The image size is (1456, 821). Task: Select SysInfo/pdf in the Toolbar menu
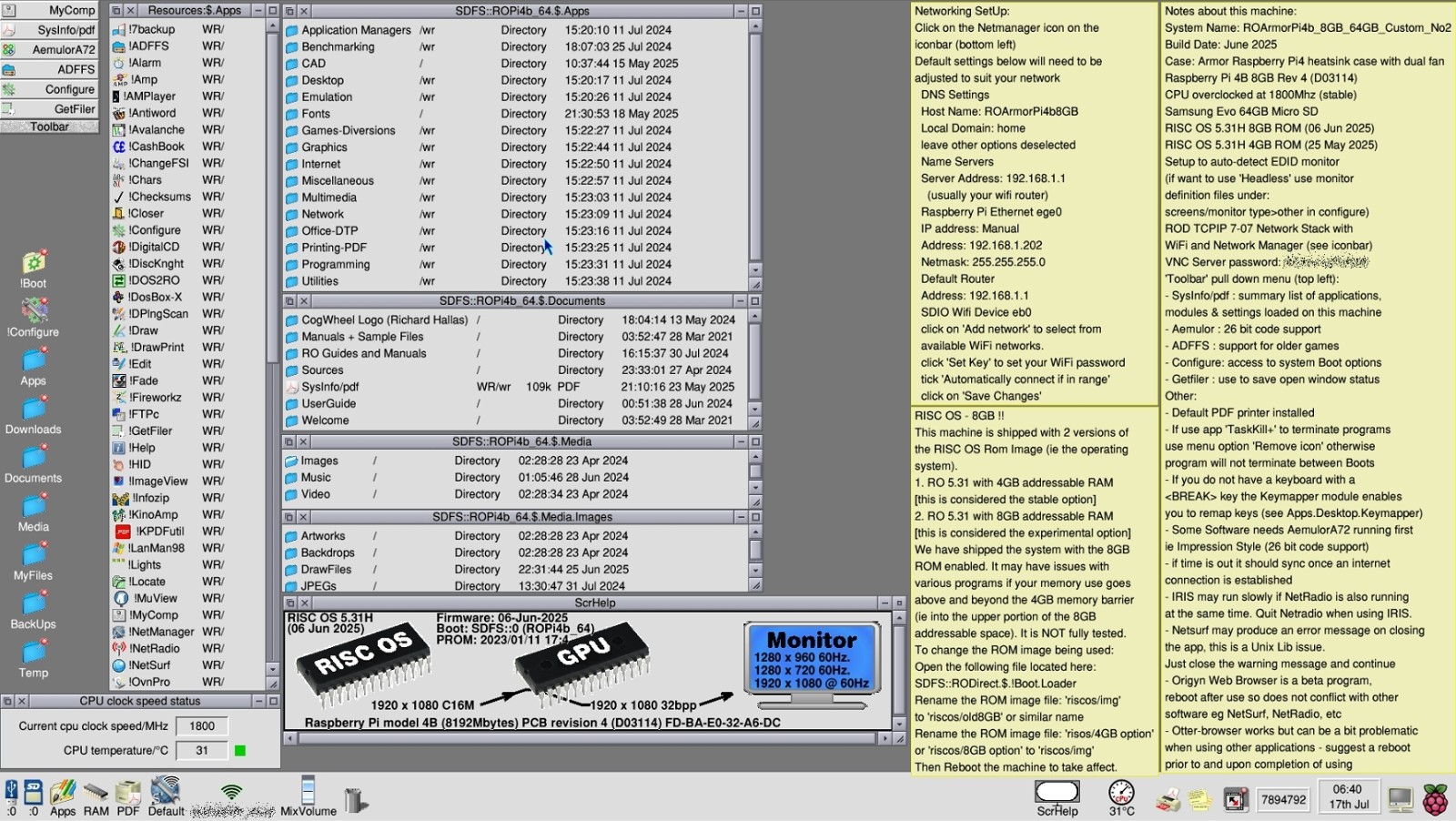click(x=49, y=30)
